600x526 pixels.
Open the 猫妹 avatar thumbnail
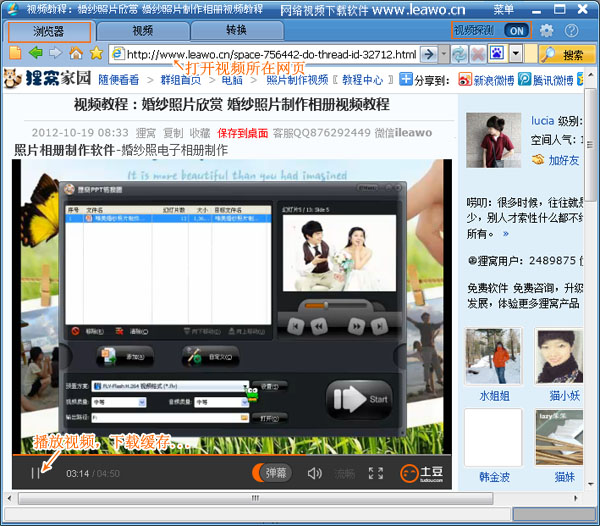(x=560, y=437)
